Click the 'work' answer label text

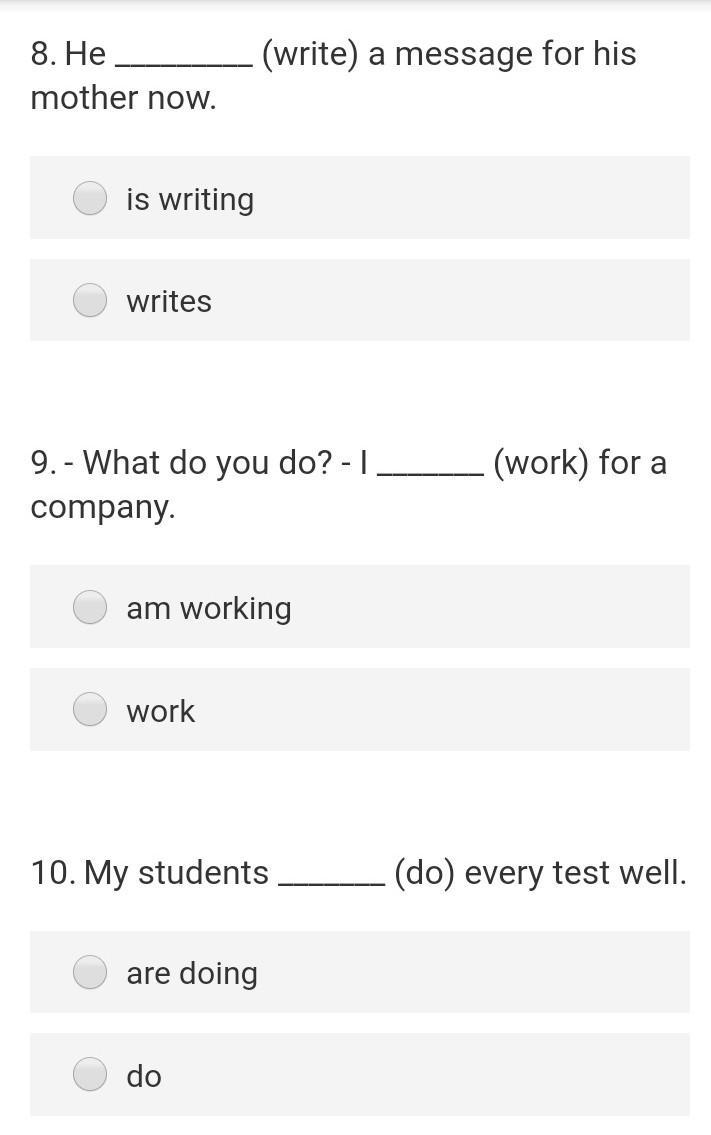[161, 711]
